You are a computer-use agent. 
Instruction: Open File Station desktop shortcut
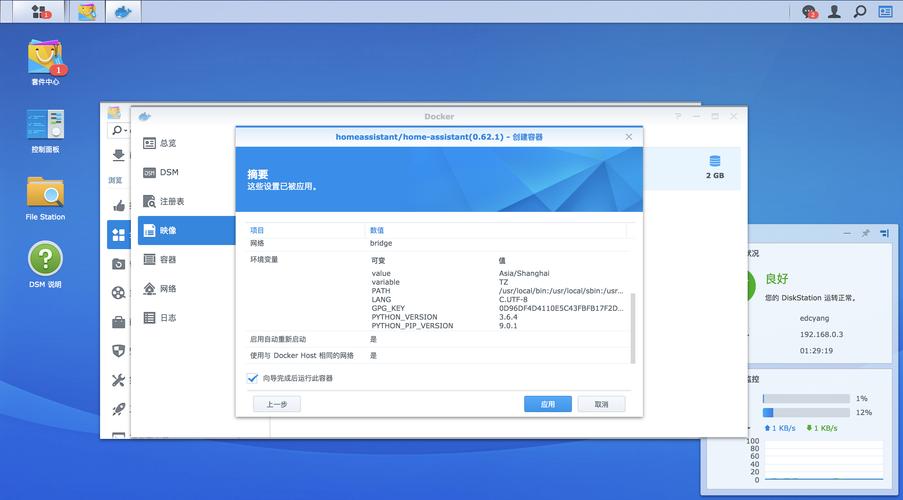(x=45, y=198)
